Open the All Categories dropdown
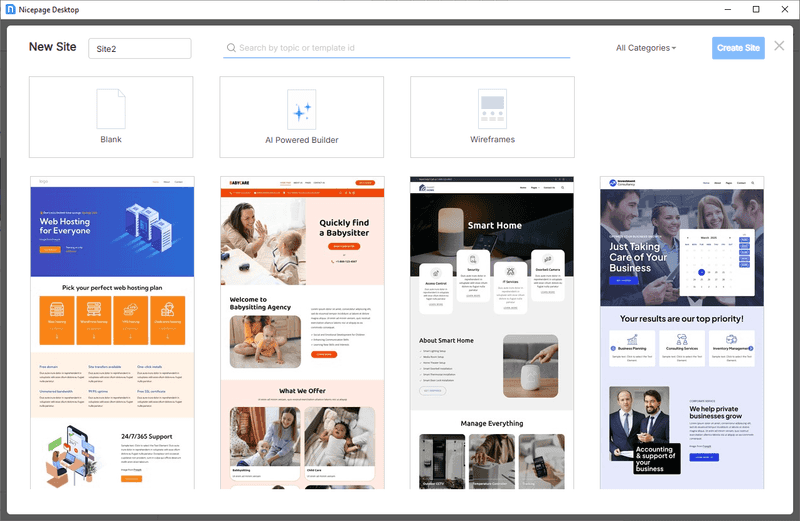800x521 pixels. 646,48
